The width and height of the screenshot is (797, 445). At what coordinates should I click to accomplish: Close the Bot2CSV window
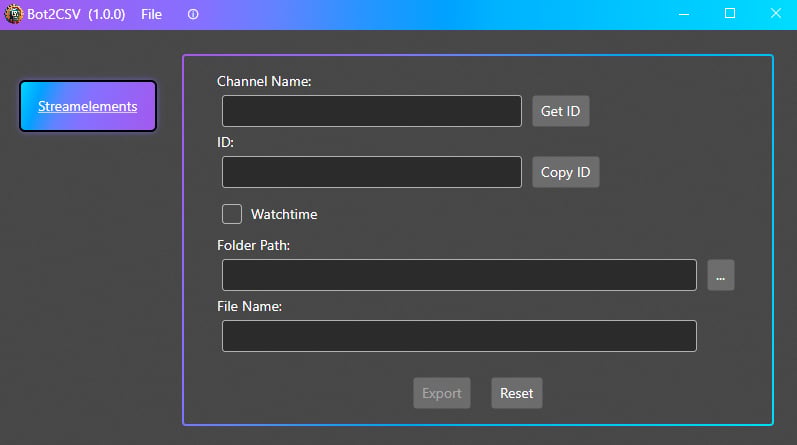tap(775, 14)
